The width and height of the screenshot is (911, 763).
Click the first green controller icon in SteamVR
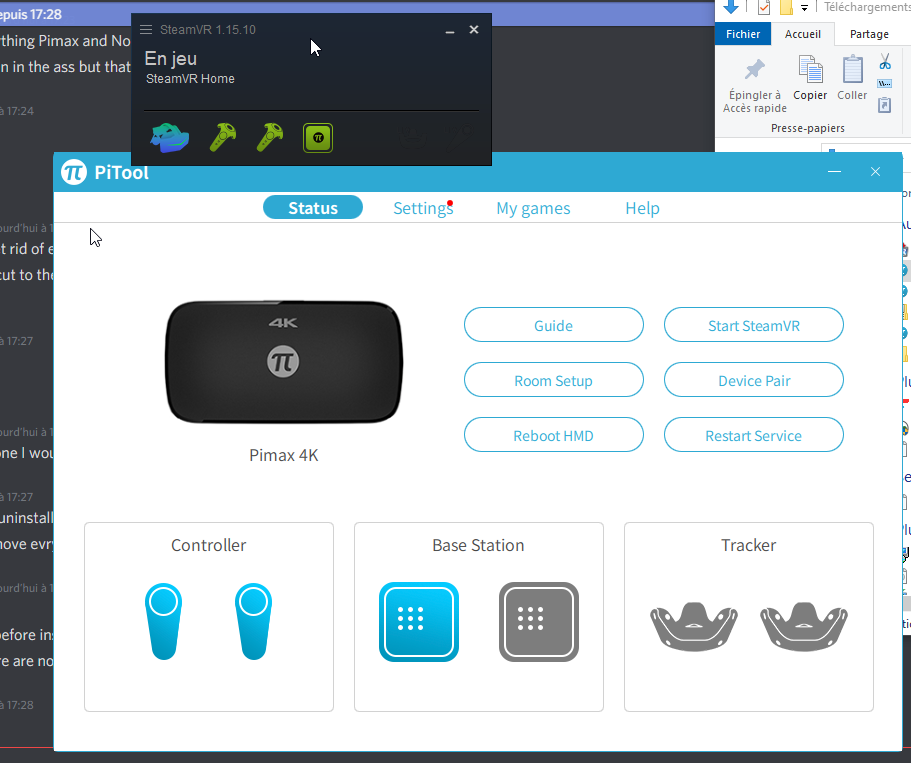click(x=223, y=138)
